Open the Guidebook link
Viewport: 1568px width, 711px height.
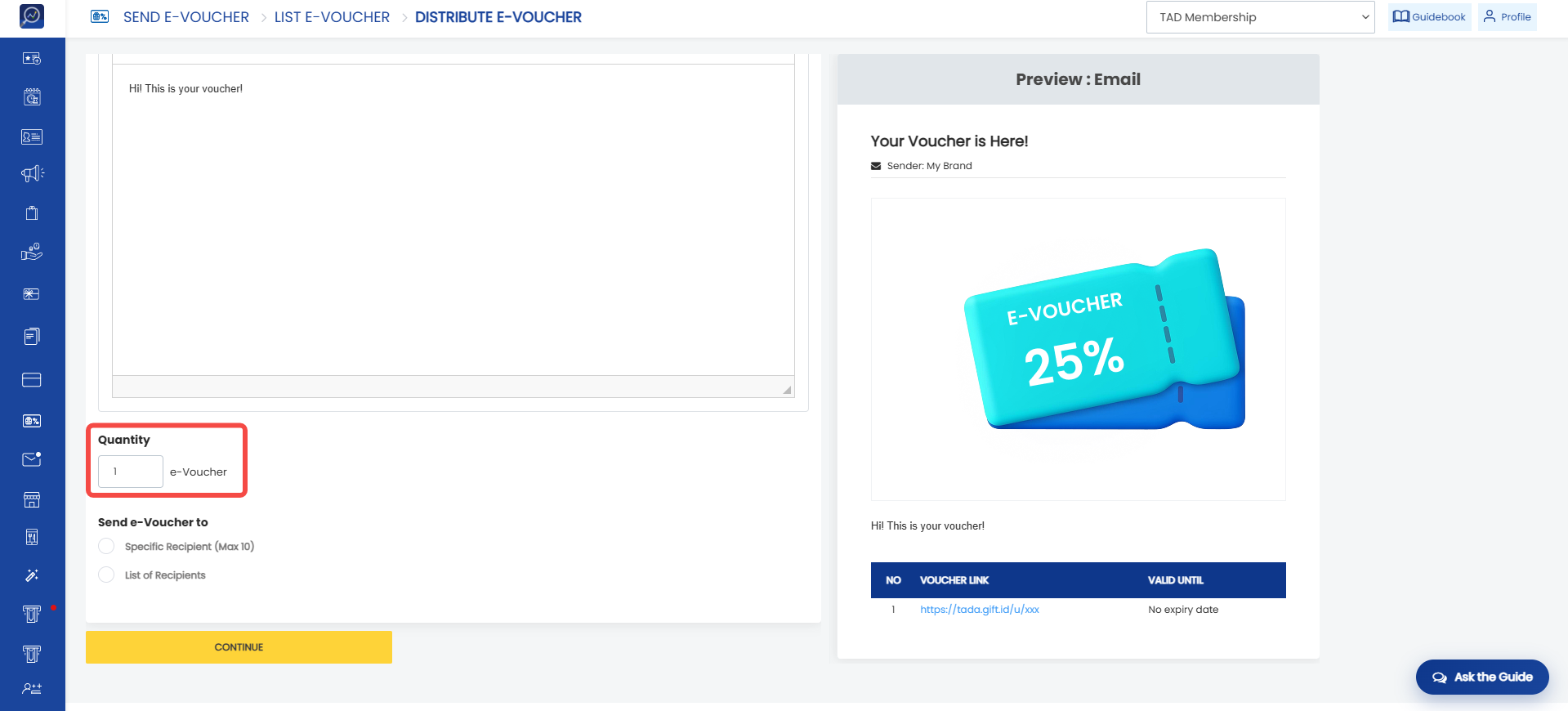(1429, 17)
